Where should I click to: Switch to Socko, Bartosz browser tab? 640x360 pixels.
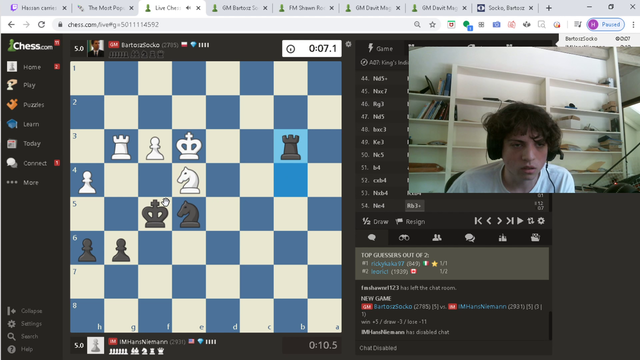[x=506, y=8]
